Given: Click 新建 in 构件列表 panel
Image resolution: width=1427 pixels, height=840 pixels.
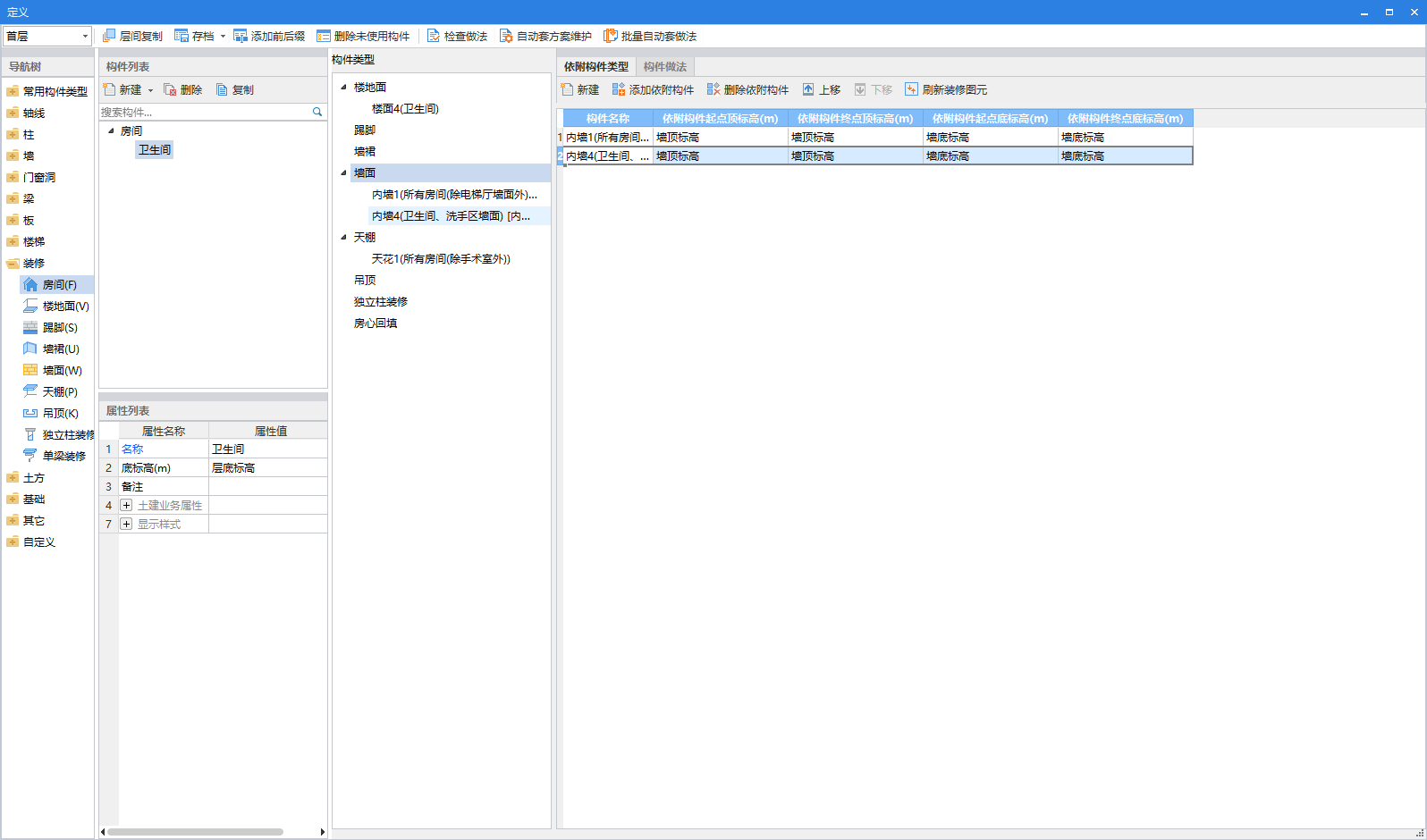Looking at the screenshot, I should click(122, 89).
